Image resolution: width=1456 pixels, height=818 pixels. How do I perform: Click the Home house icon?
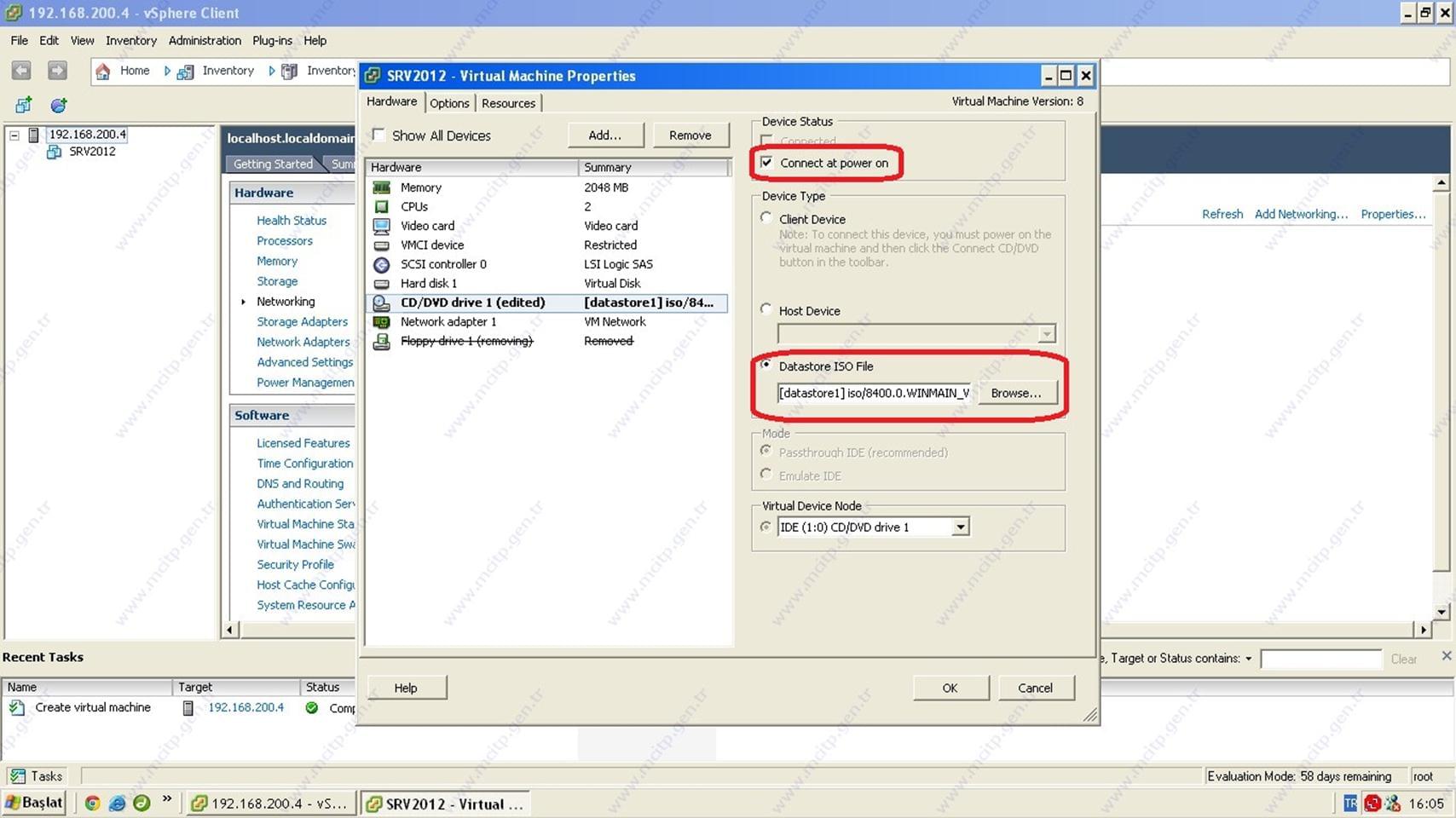[103, 72]
